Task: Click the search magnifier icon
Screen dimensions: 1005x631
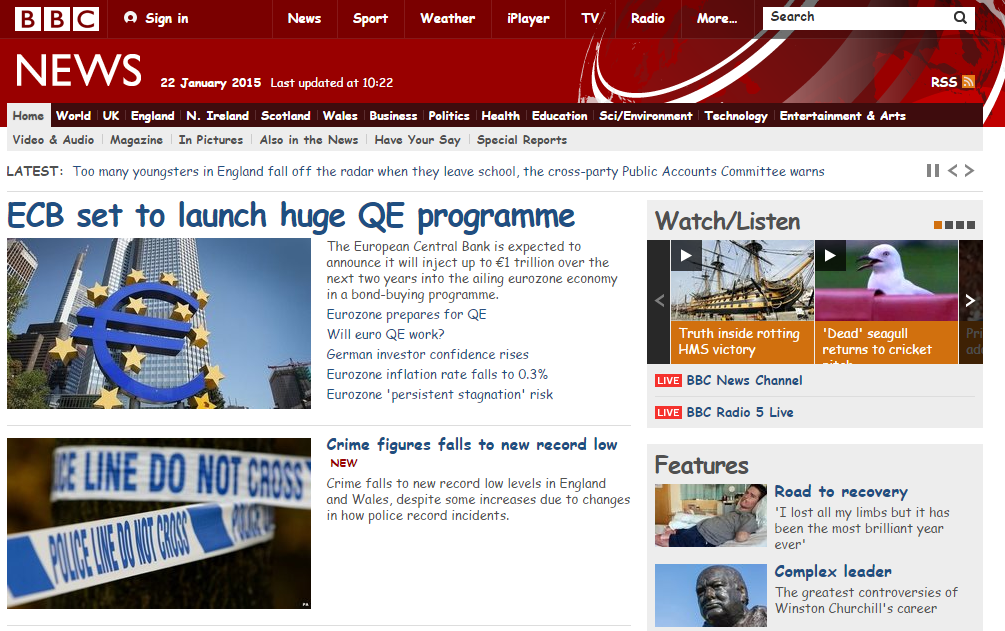Action: [959, 18]
